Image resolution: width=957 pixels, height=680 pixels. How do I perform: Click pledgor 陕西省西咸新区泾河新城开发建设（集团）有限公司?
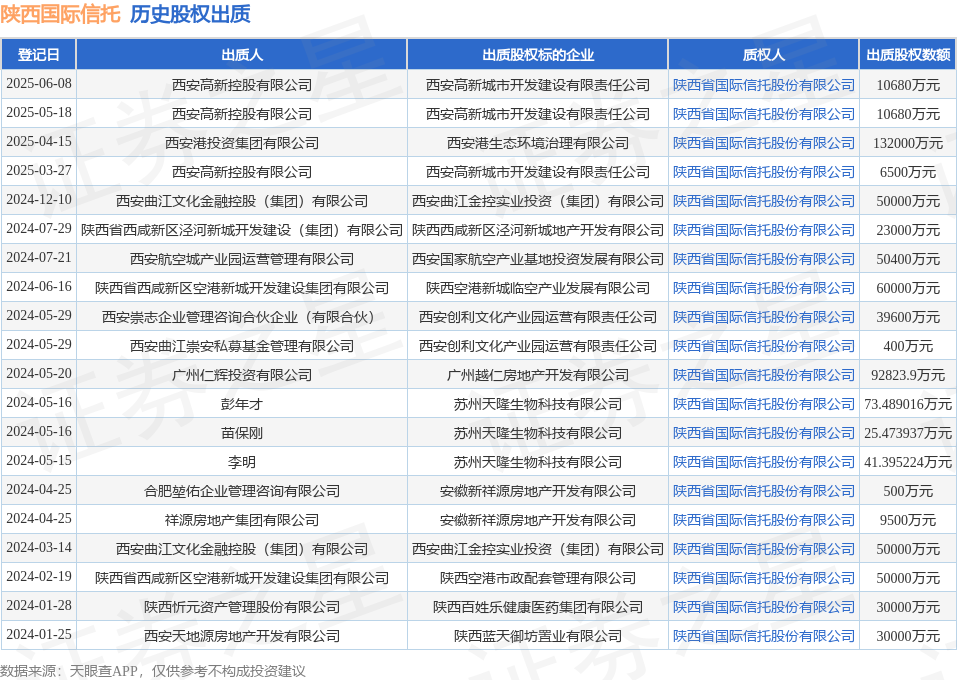coord(242,230)
